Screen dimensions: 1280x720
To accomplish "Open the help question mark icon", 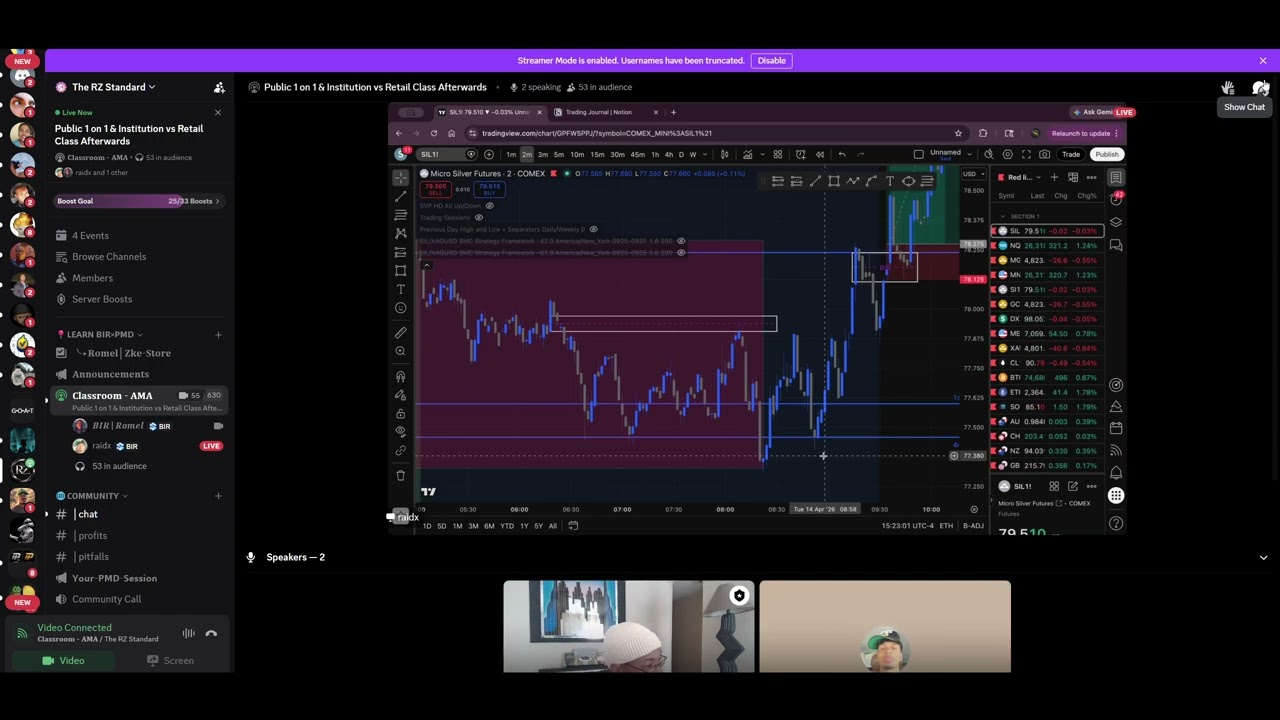I will coord(1116,523).
